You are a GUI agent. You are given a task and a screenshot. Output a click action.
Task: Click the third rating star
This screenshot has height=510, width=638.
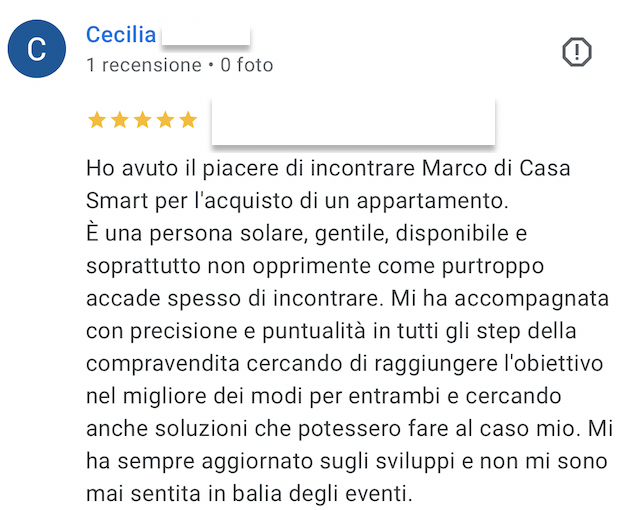coord(143,121)
